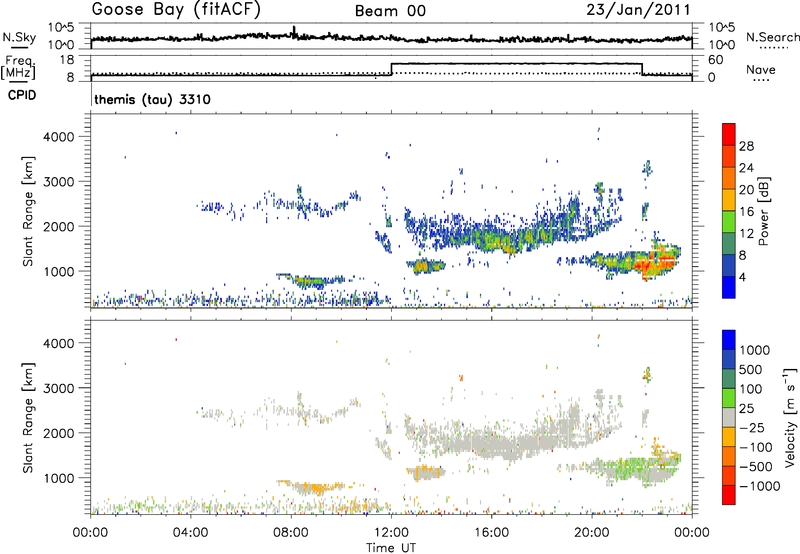Click the '12:00' time tick label
The image size is (800, 554).
pos(391,532)
